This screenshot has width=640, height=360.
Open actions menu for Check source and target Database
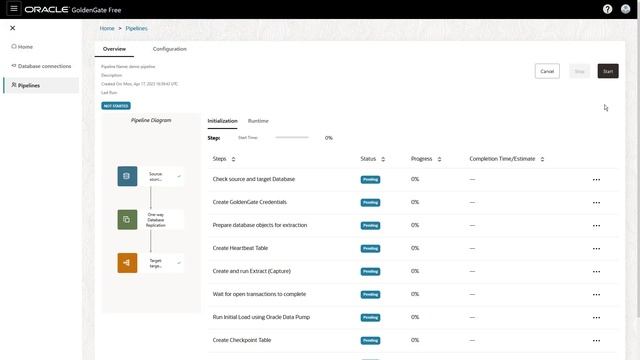pyautogui.click(x=596, y=180)
